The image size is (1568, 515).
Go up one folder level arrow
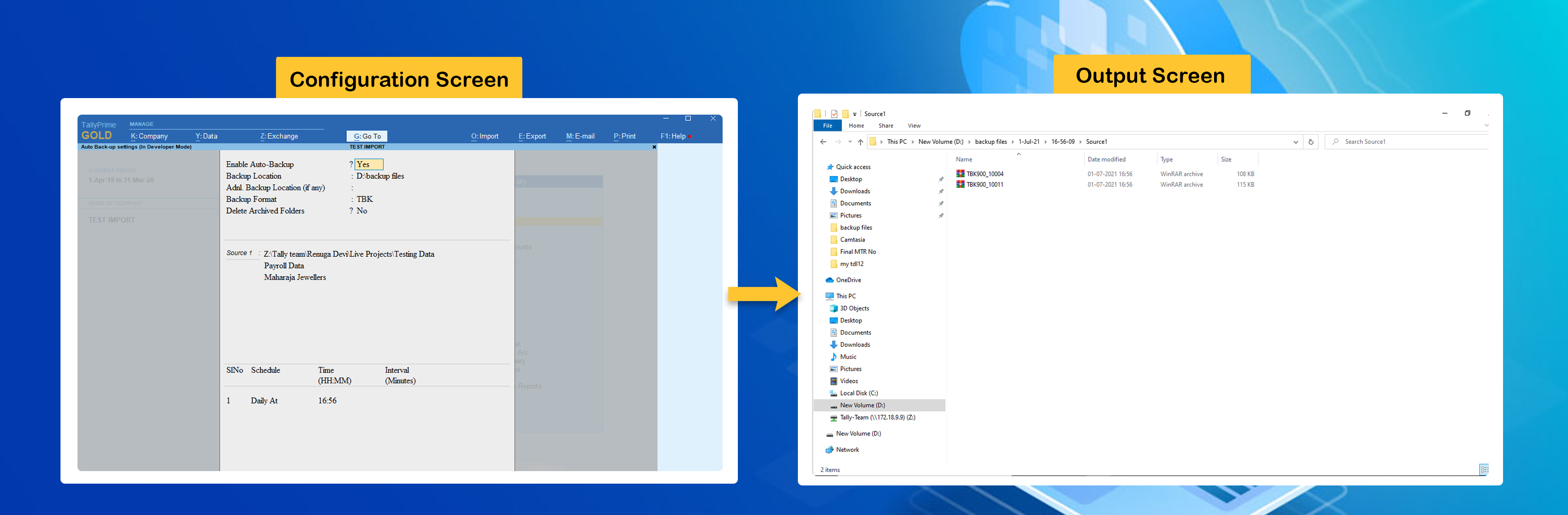coord(860,142)
